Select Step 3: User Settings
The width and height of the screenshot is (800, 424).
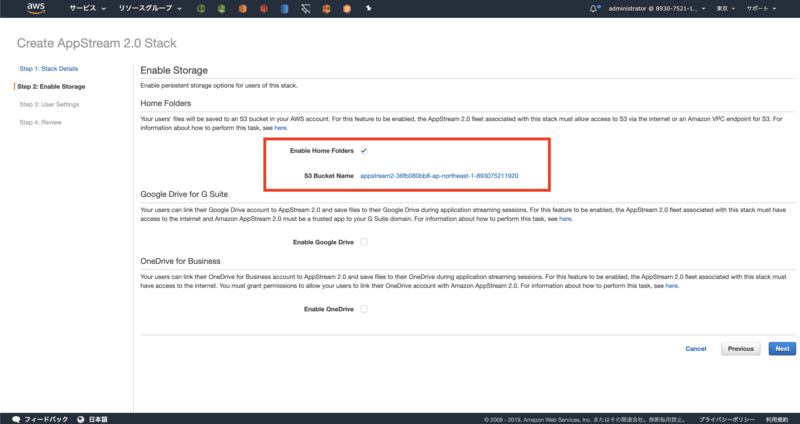pyautogui.click(x=49, y=105)
